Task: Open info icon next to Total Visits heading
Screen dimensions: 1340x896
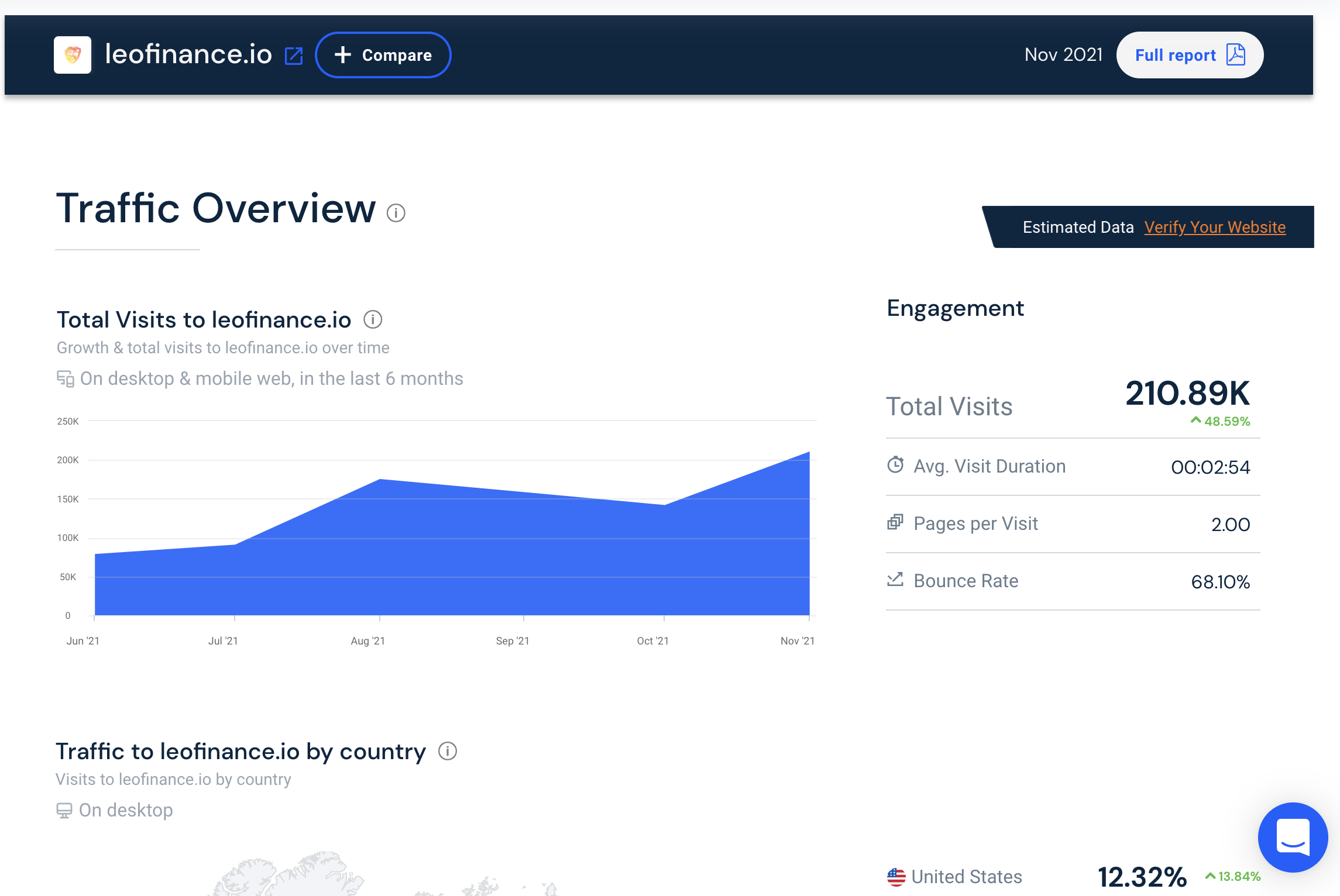Action: coord(373,319)
